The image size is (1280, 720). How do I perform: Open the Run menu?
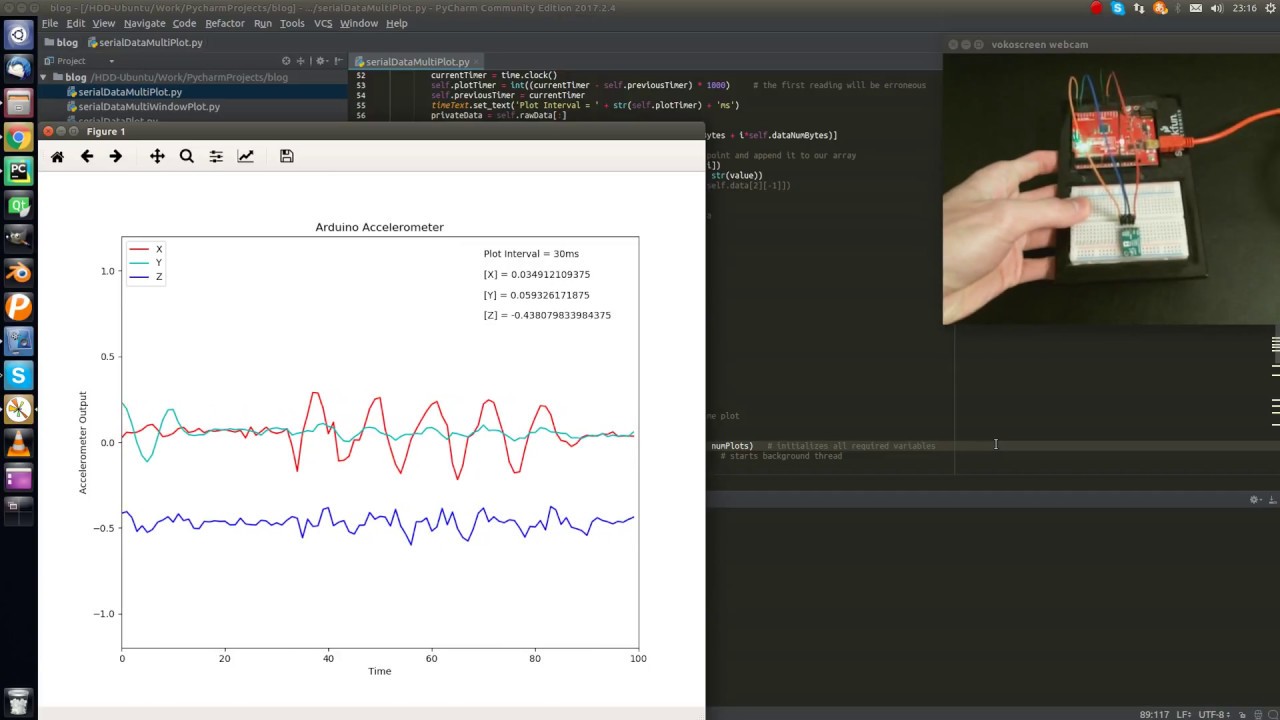(262, 23)
